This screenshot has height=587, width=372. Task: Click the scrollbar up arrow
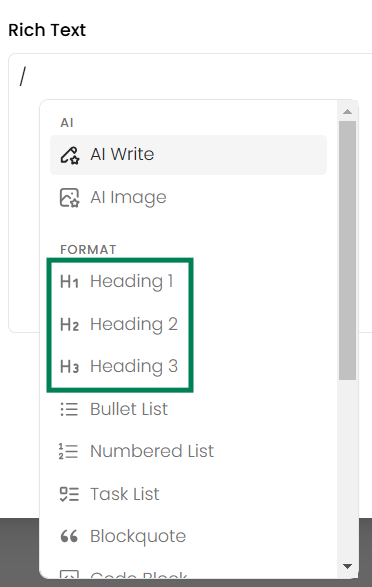pyautogui.click(x=347, y=112)
